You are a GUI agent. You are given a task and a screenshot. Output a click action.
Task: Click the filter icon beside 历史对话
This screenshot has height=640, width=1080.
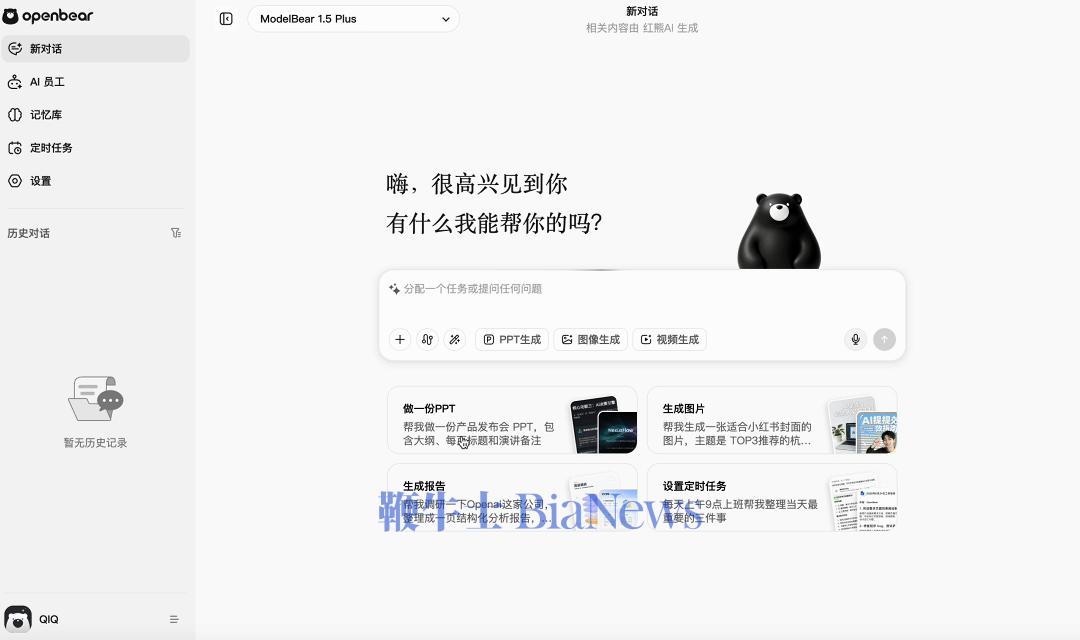176,233
